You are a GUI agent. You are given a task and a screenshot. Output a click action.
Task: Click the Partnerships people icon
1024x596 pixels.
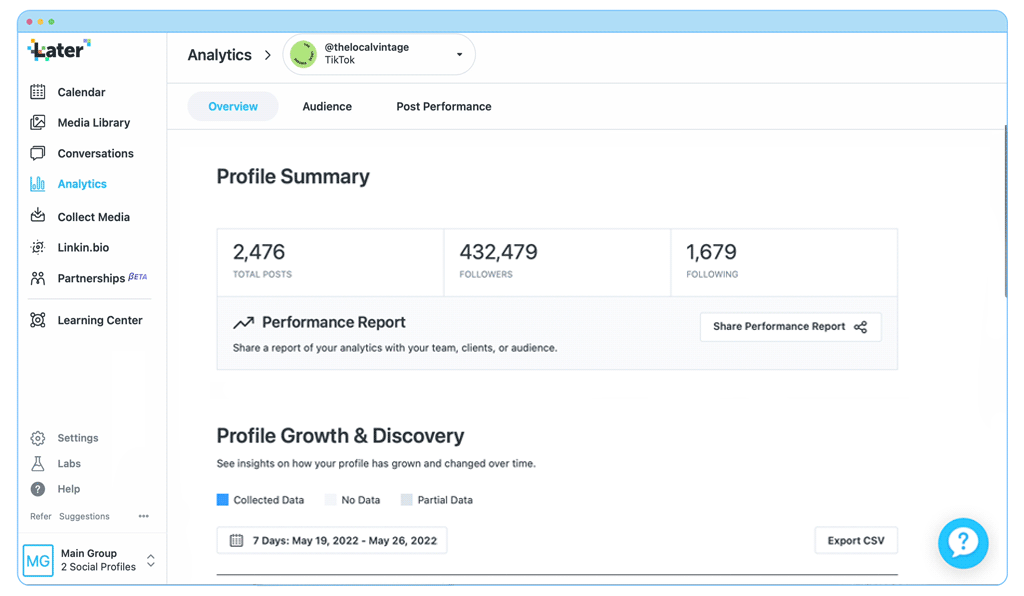pos(38,278)
